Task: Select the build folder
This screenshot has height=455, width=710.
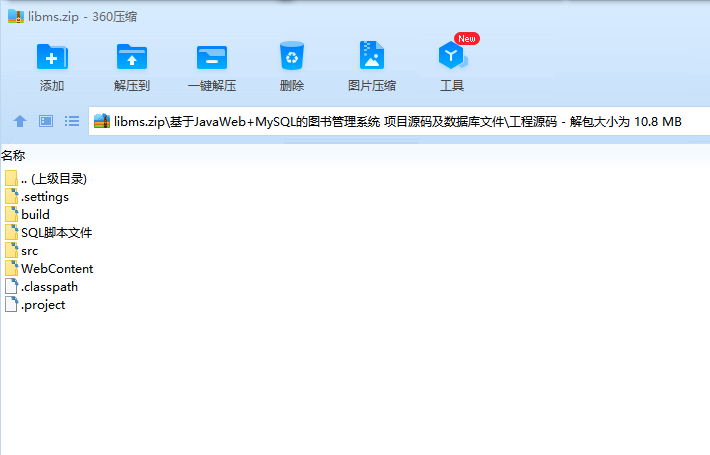Action: pyautogui.click(x=28, y=215)
